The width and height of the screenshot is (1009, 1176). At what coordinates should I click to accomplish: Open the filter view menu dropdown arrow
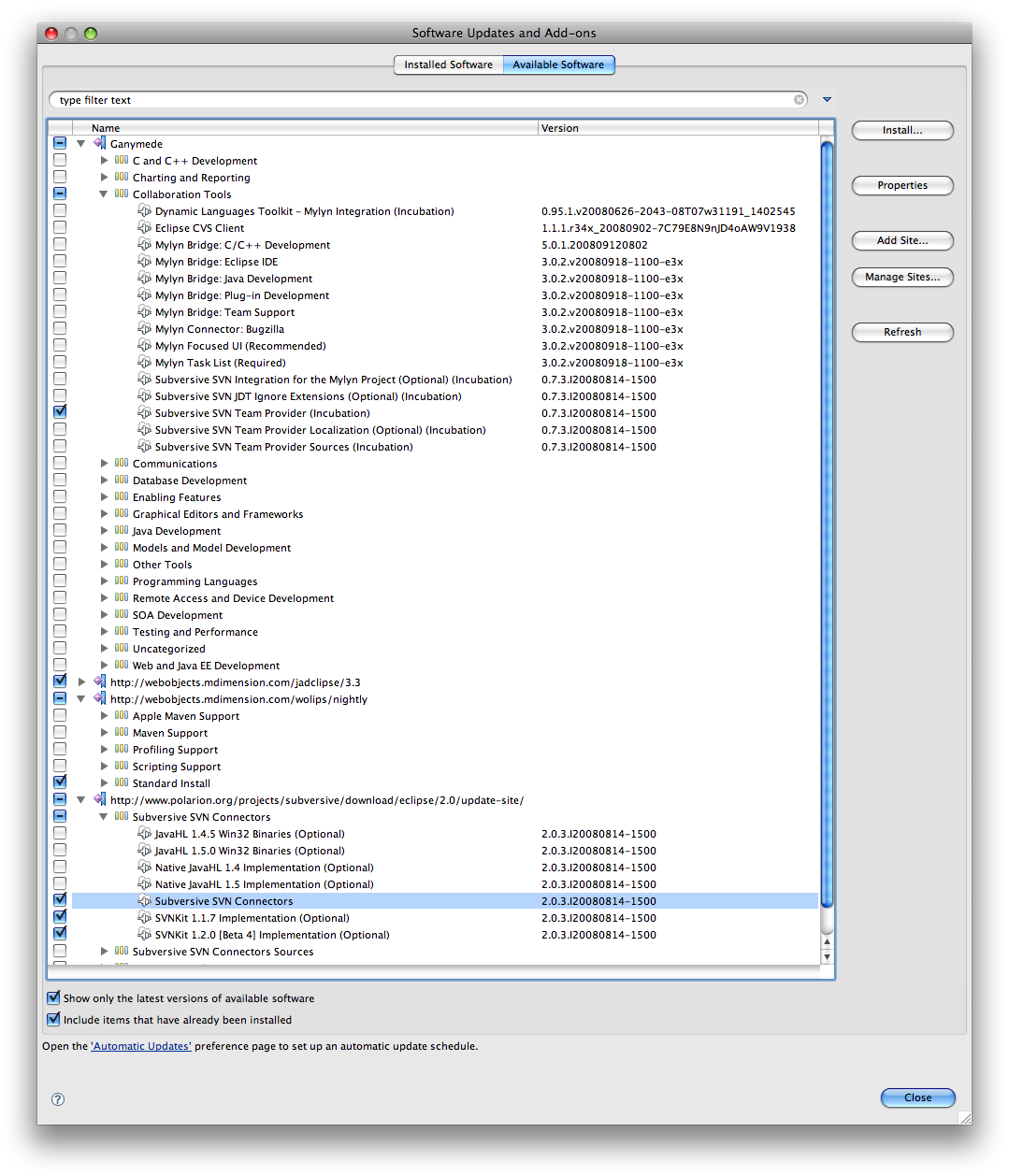coord(827,100)
